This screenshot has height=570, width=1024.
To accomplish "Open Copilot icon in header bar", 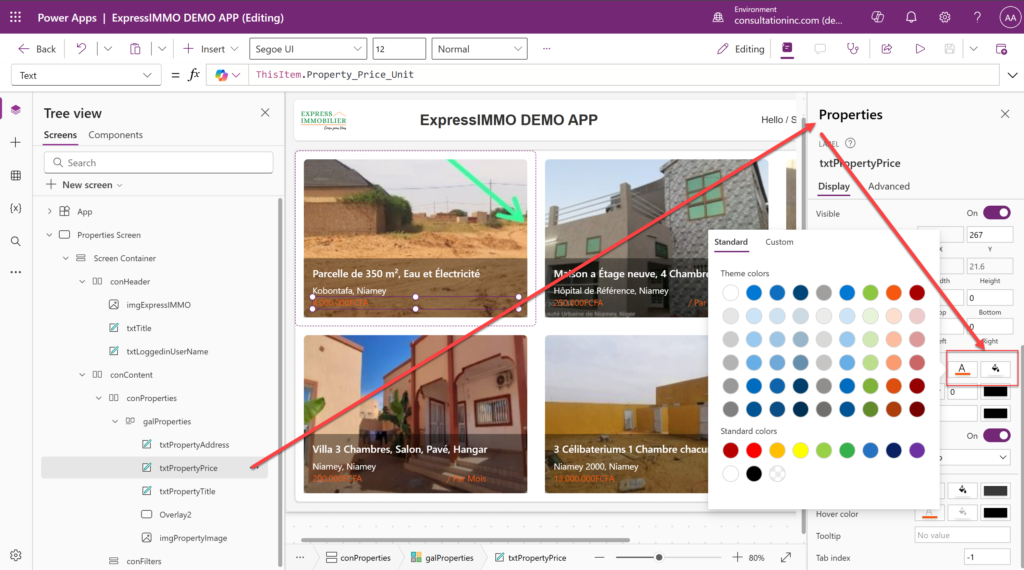I will (x=878, y=18).
